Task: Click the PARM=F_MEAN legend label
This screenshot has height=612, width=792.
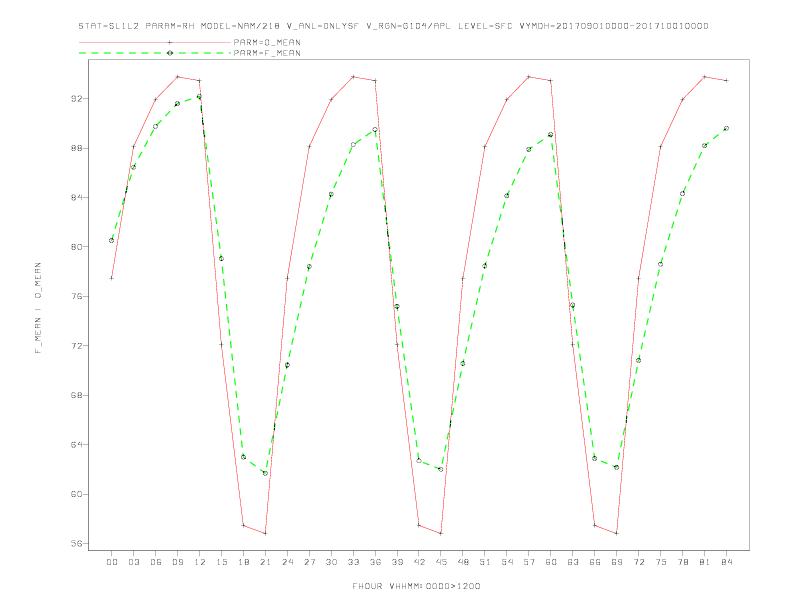Action: coord(267,53)
